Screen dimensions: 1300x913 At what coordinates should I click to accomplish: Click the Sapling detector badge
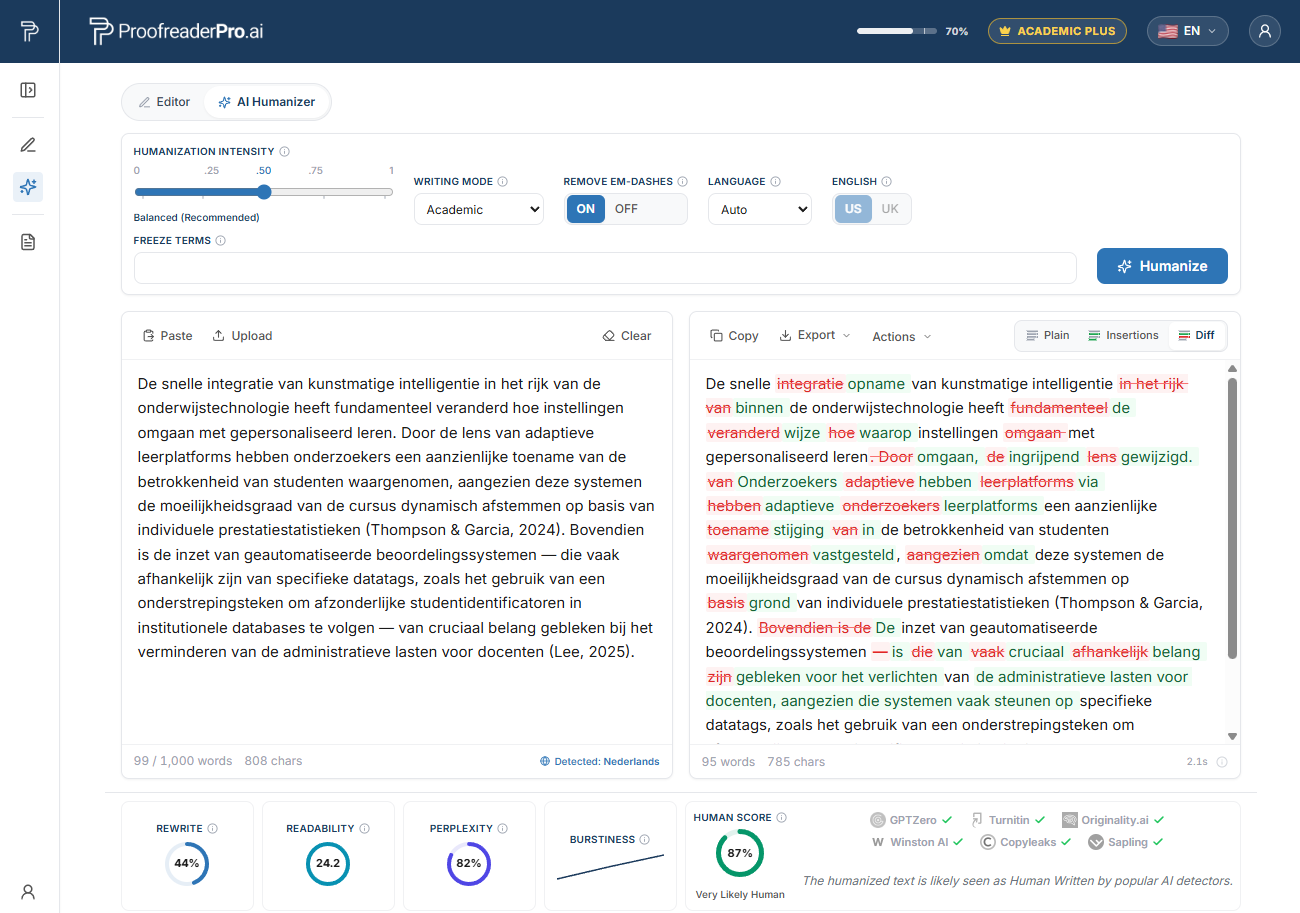1125,842
